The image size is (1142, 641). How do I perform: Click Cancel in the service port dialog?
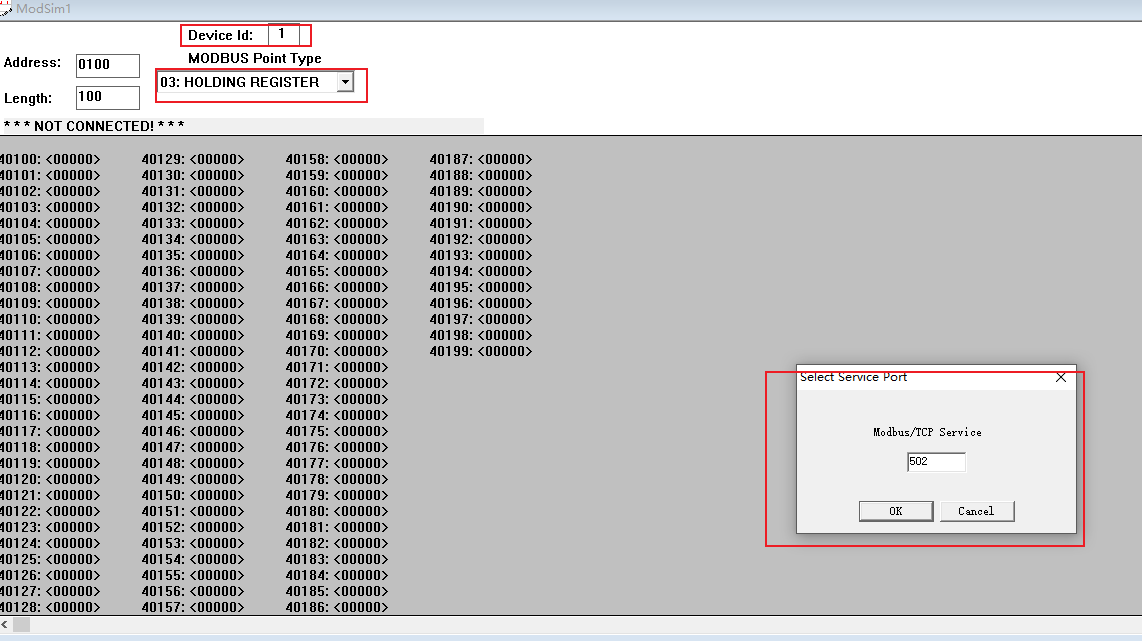[x=976, y=511]
